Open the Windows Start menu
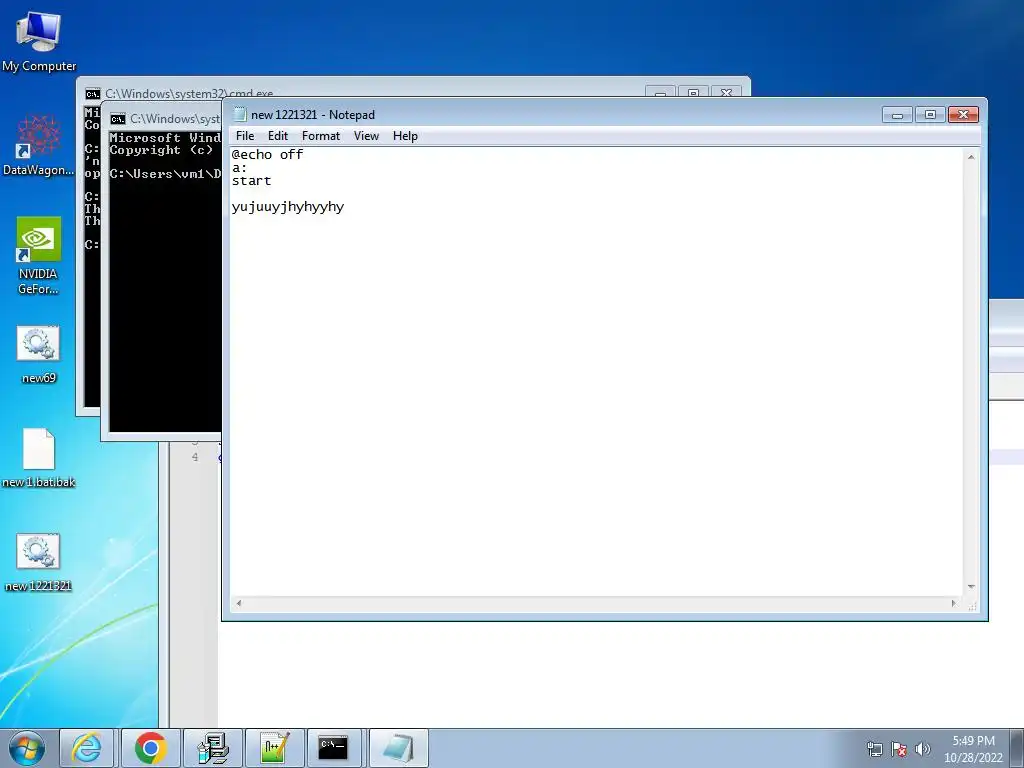The image size is (1024, 768). pos(27,748)
